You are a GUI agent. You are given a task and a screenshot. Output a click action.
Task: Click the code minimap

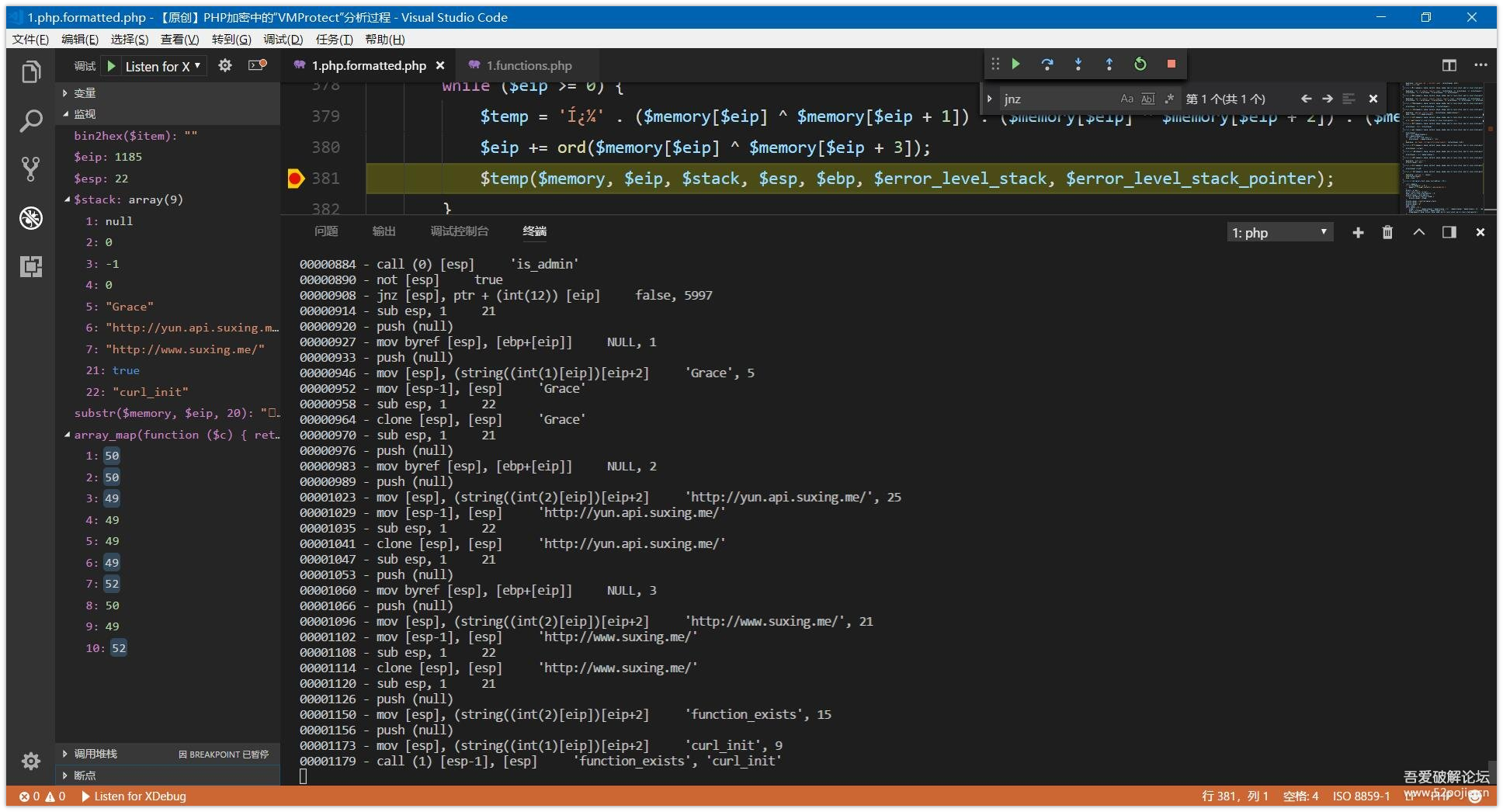(1444, 147)
